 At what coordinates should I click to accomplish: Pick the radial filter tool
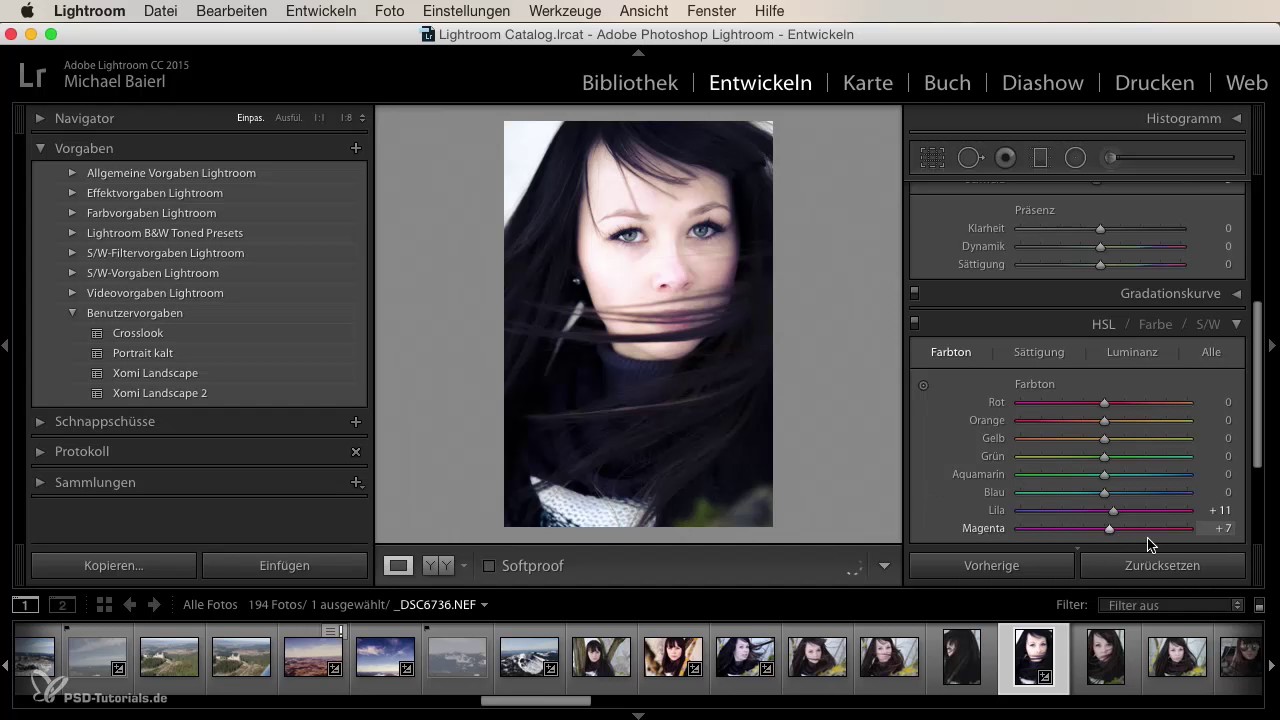tap(1075, 158)
